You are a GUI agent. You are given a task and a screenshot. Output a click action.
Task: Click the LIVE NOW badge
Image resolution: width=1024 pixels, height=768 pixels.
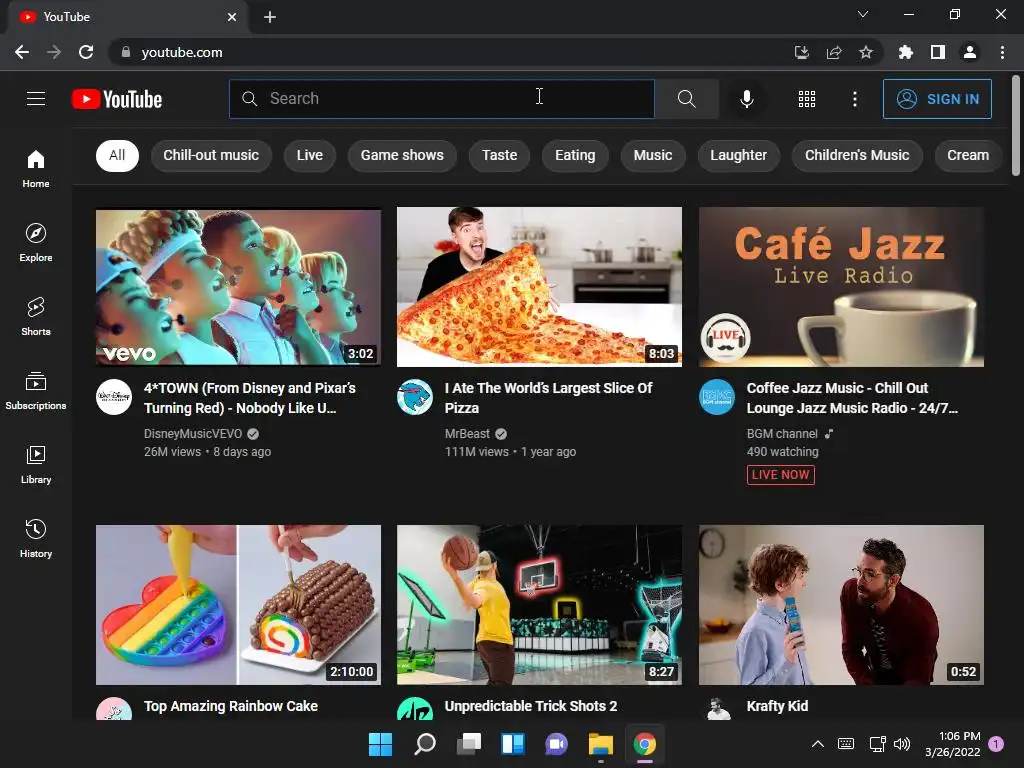(780, 475)
